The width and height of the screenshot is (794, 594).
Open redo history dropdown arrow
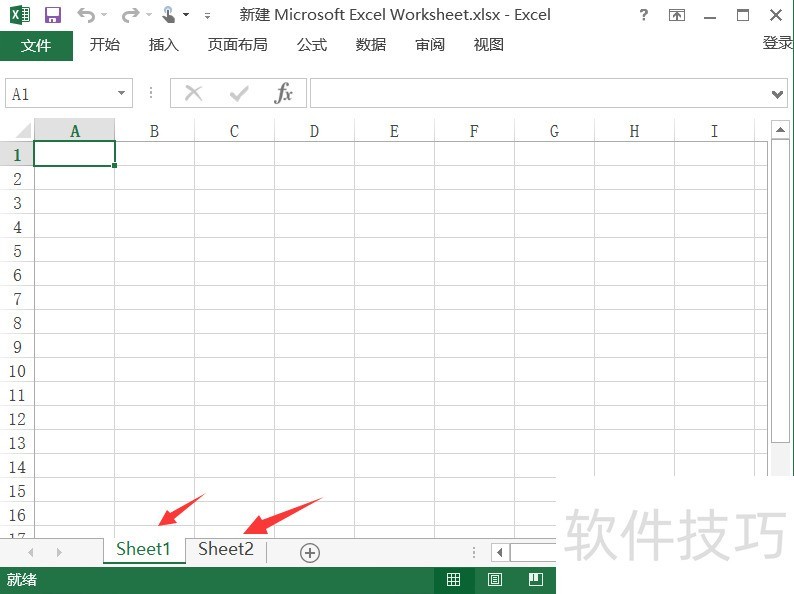149,15
